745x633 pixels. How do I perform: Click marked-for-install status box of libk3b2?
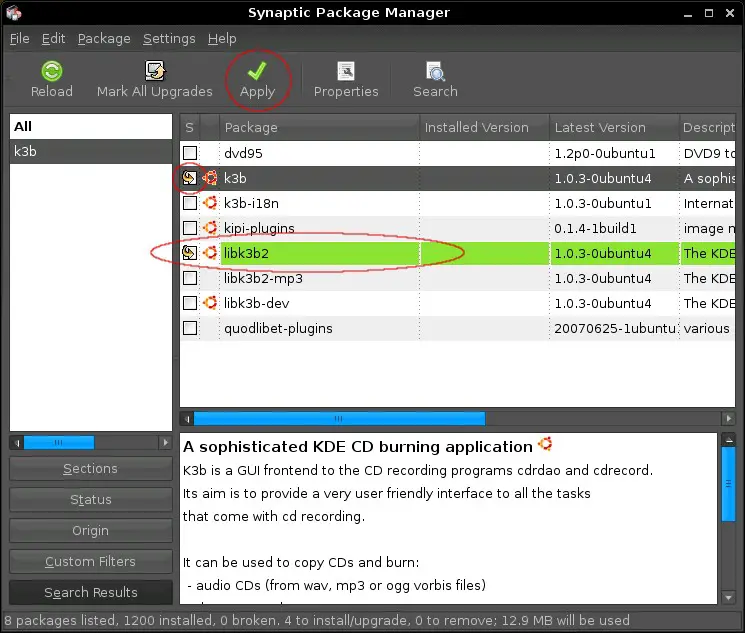pos(190,253)
